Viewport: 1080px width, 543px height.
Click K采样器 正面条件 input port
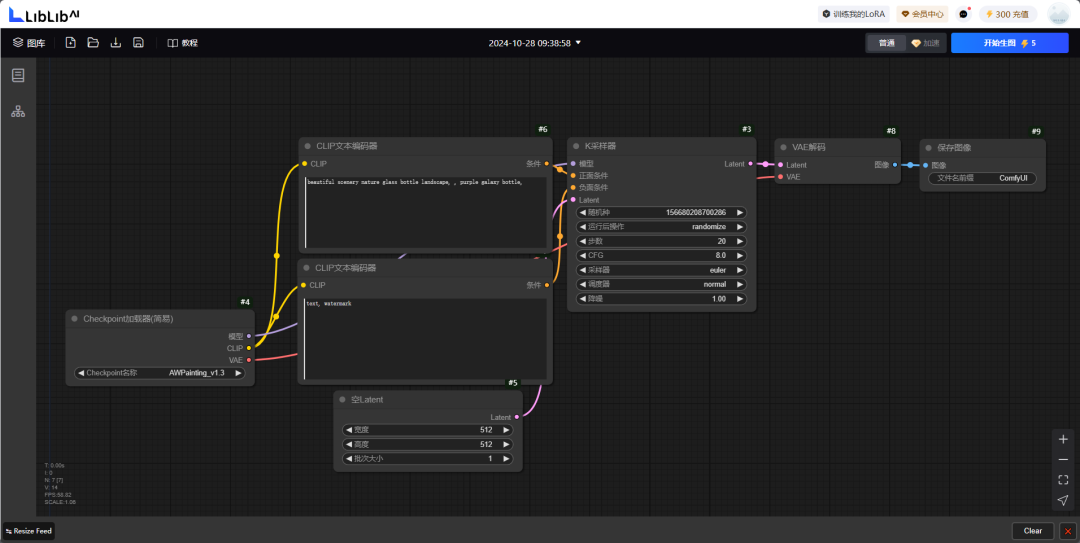click(x=573, y=176)
